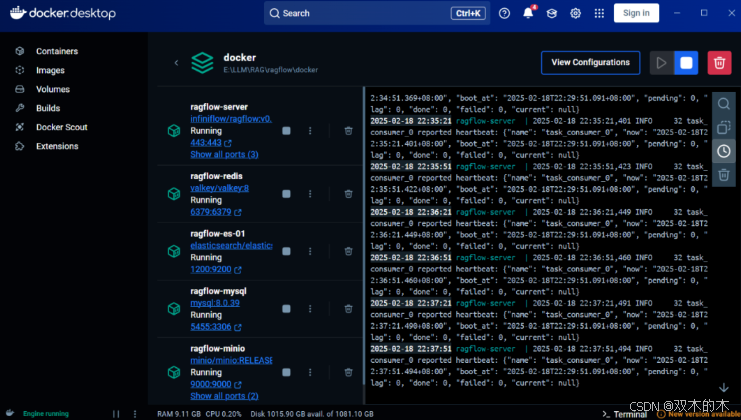The height and width of the screenshot is (420, 741).
Task: Stop the docker compose stack
Action: point(686,62)
